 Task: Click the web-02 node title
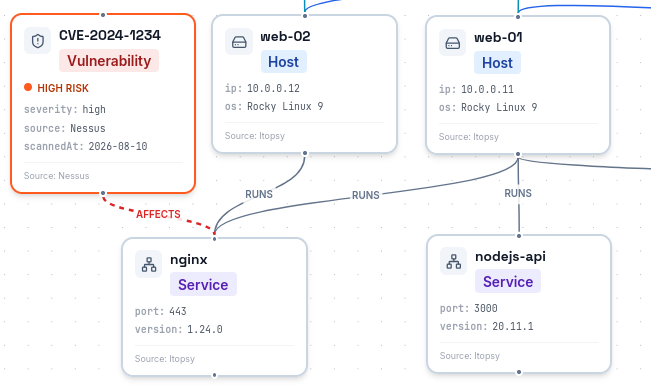(x=285, y=37)
